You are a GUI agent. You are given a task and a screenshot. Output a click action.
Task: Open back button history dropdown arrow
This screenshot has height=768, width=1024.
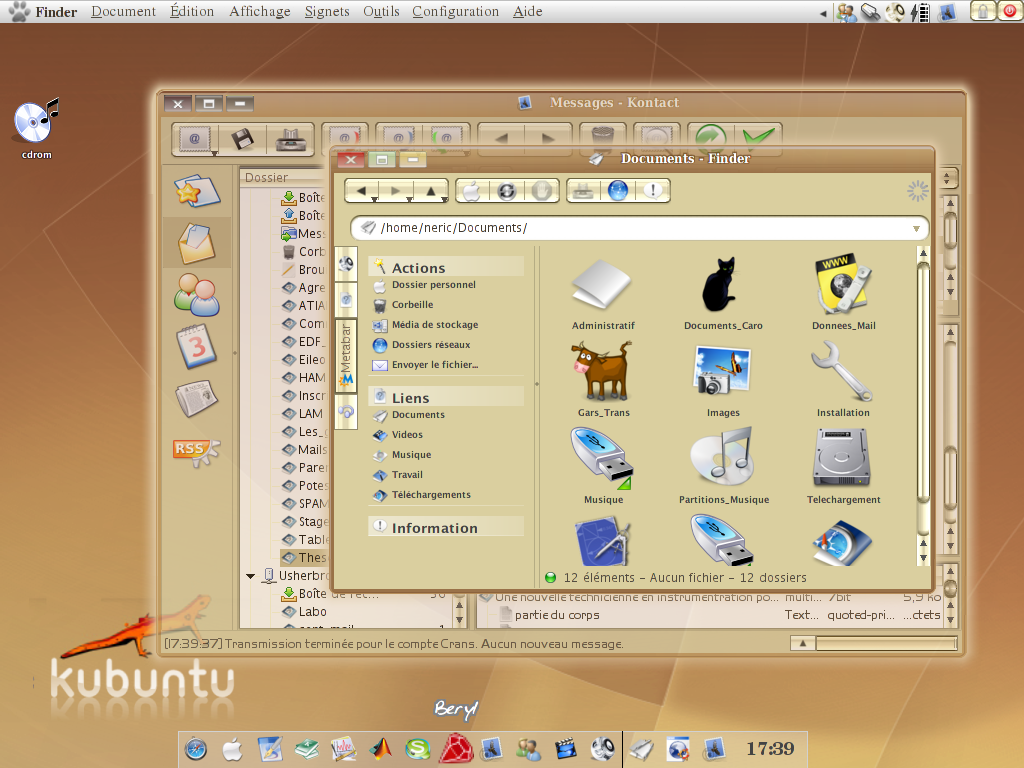tap(375, 199)
